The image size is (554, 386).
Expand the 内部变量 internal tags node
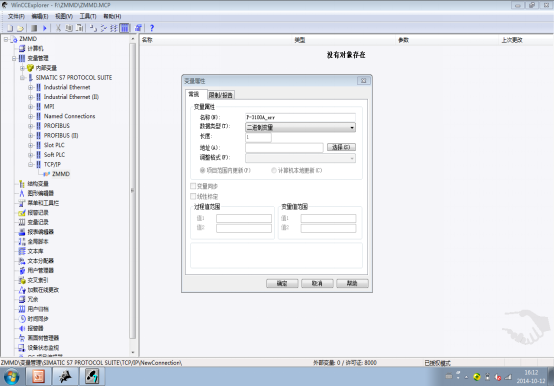tap(22, 68)
